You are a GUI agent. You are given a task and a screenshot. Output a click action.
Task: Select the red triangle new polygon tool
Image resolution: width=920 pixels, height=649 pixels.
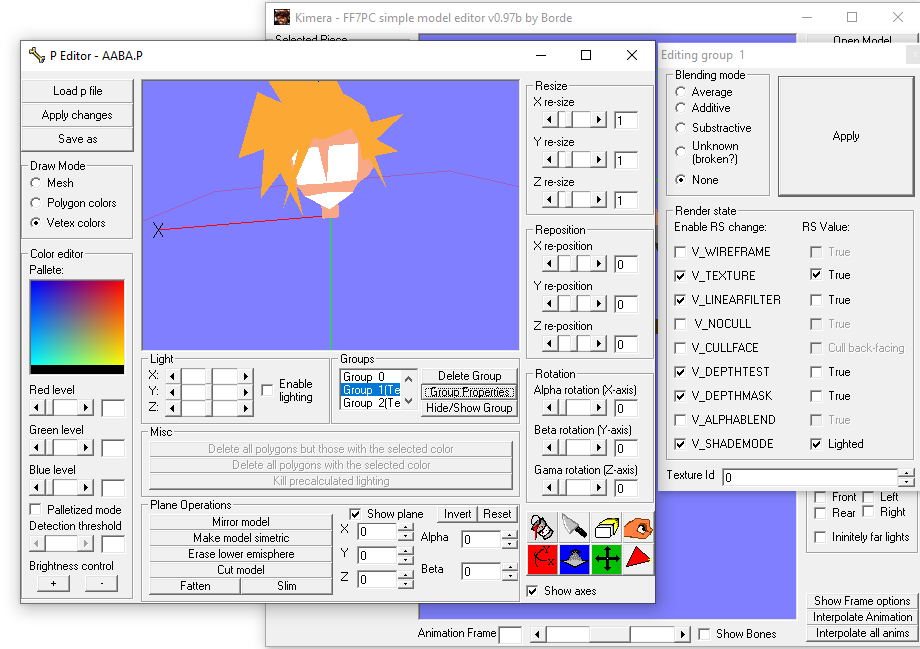[x=638, y=559]
